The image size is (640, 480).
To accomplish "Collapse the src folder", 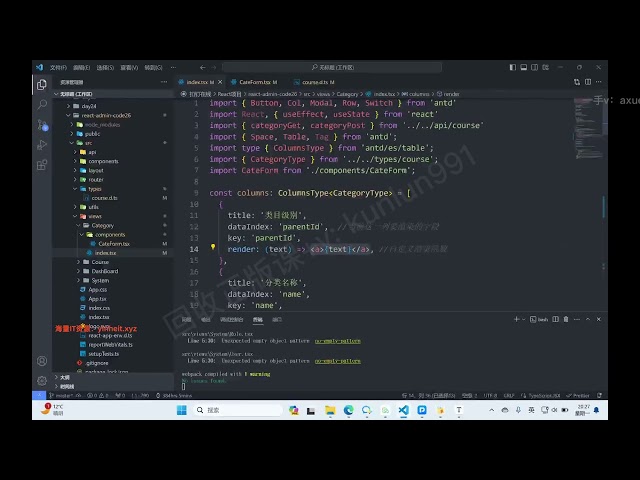I will 89,143.
